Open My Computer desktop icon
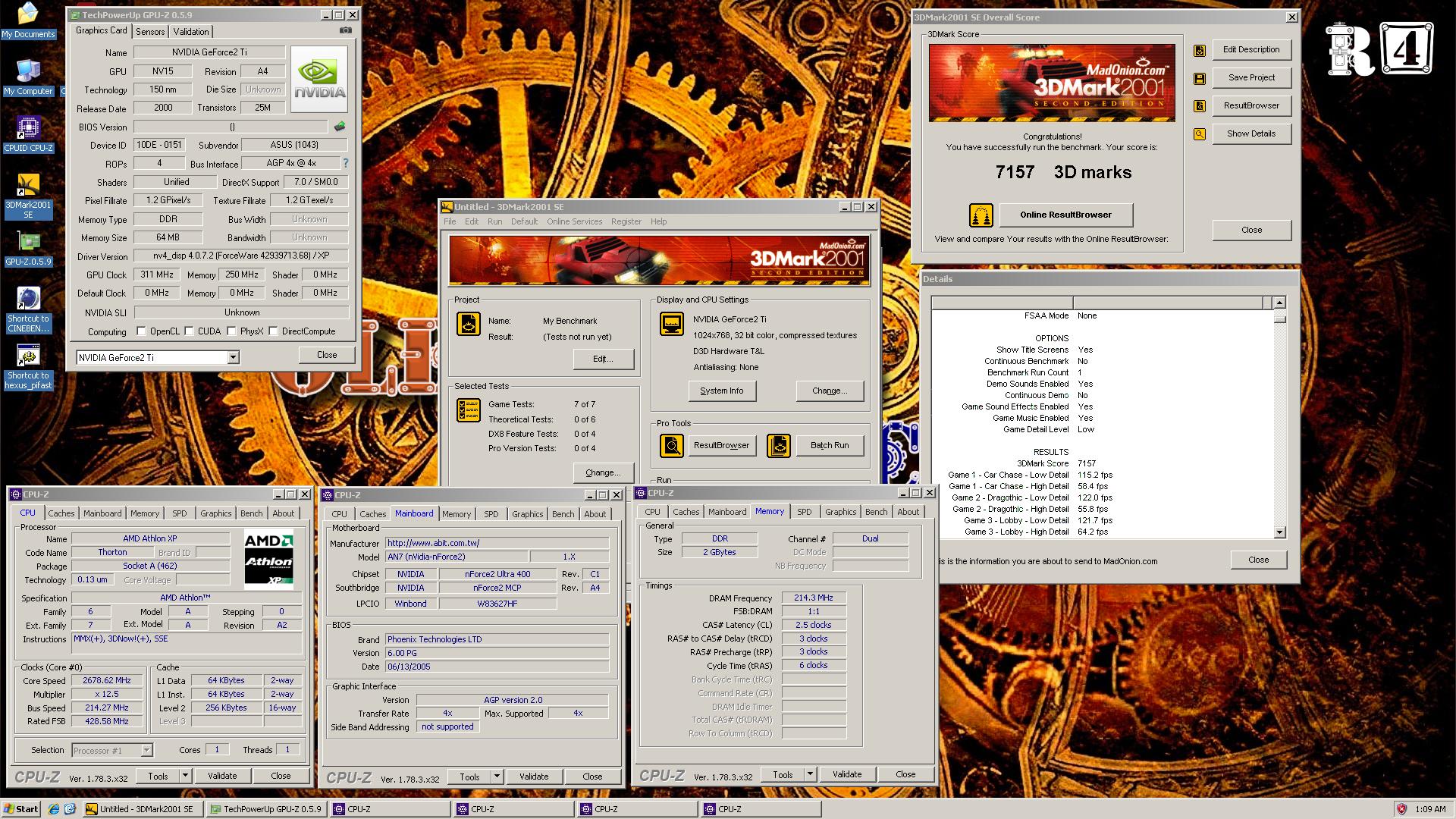Screen dimensions: 1456x819 coord(28,77)
